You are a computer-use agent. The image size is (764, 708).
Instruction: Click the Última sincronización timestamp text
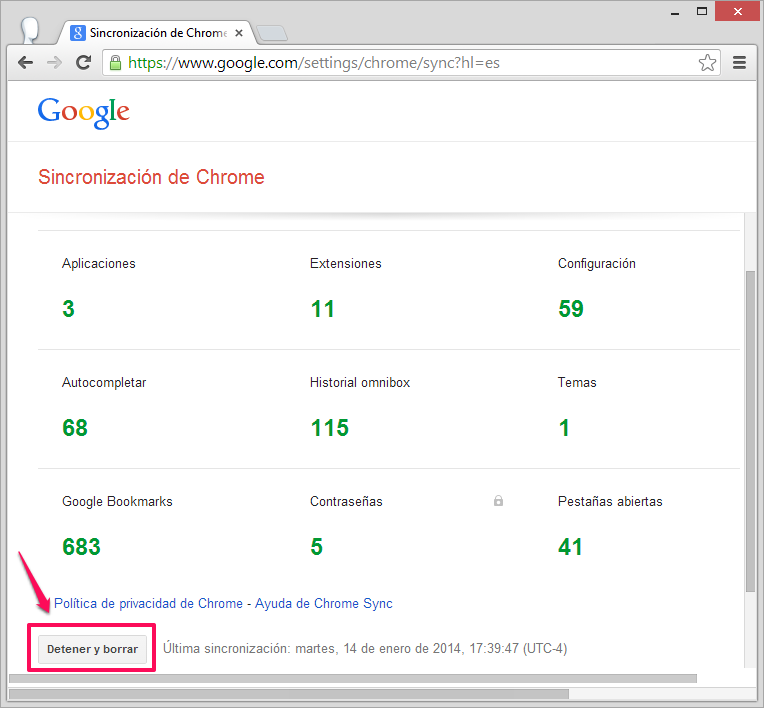[365, 649]
